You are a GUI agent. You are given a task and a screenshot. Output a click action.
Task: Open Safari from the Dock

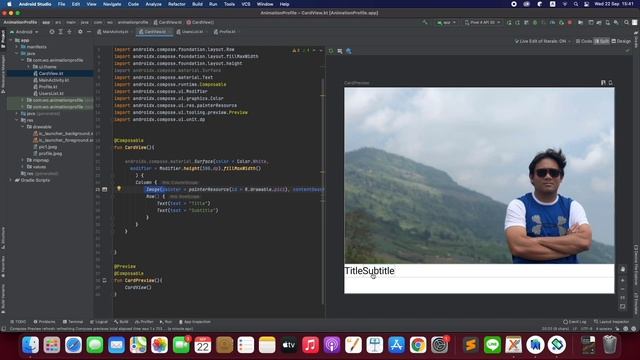(73, 345)
